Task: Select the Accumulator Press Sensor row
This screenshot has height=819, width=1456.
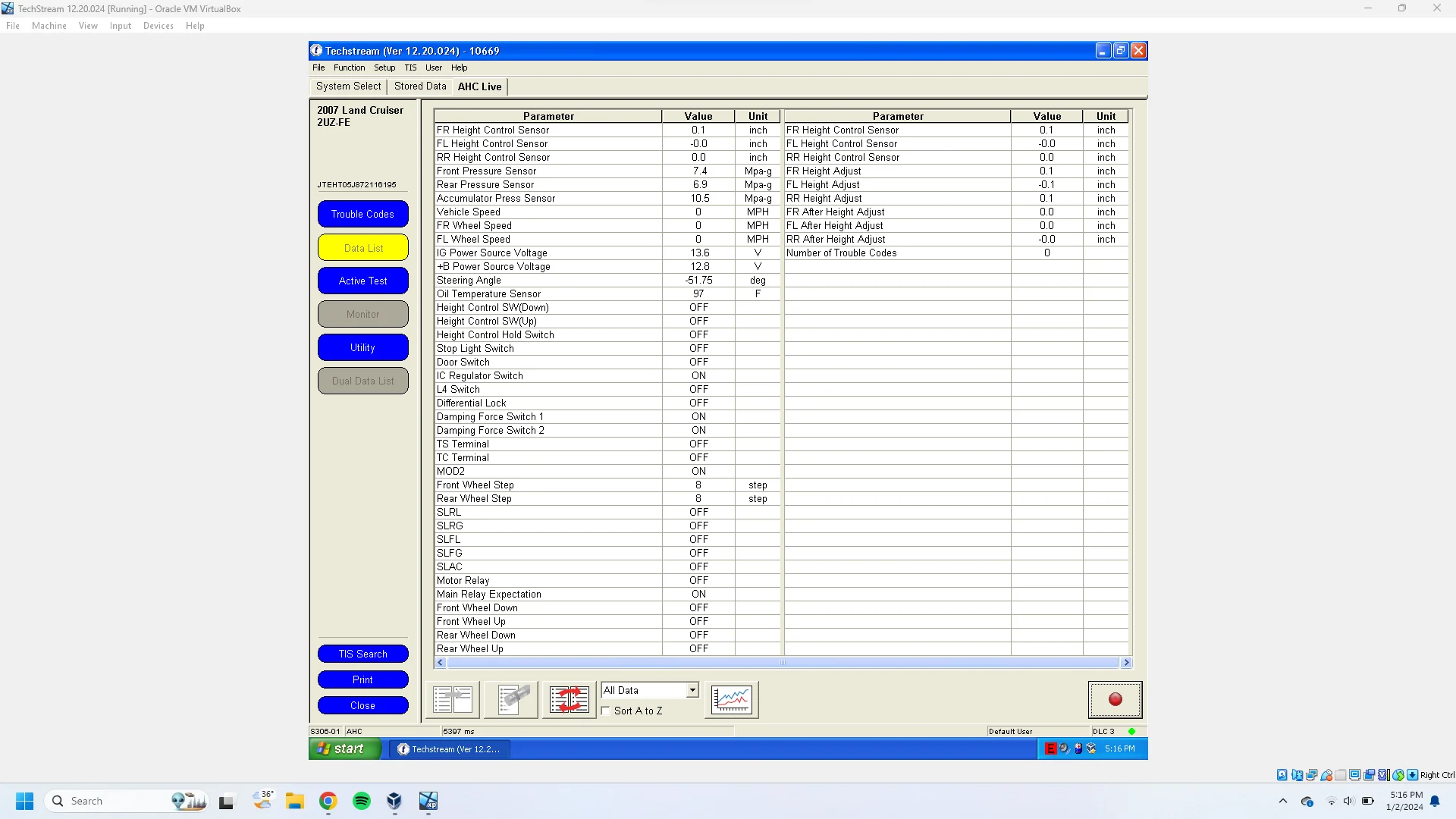Action: 607,199
